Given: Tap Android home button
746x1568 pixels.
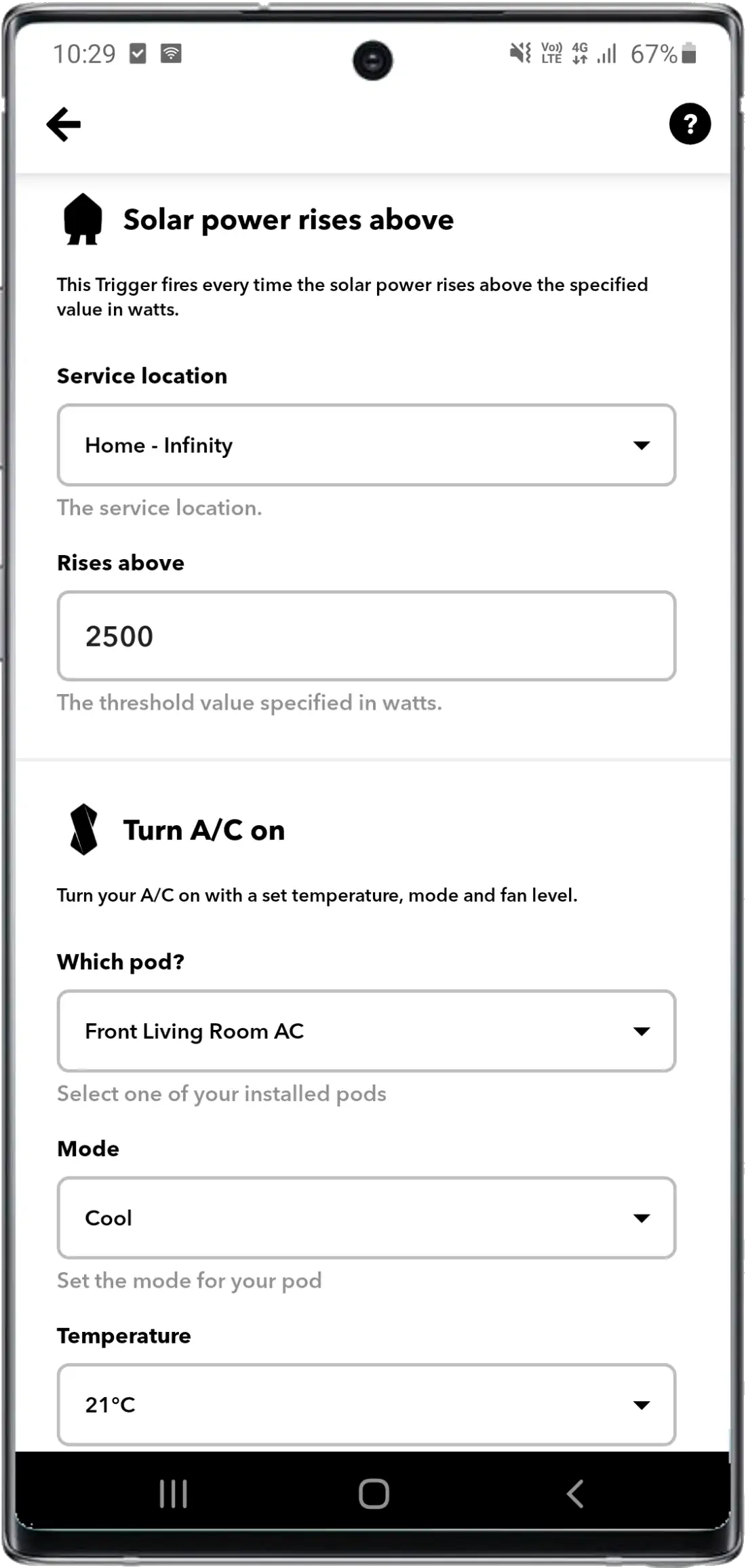Looking at the screenshot, I should [374, 1493].
